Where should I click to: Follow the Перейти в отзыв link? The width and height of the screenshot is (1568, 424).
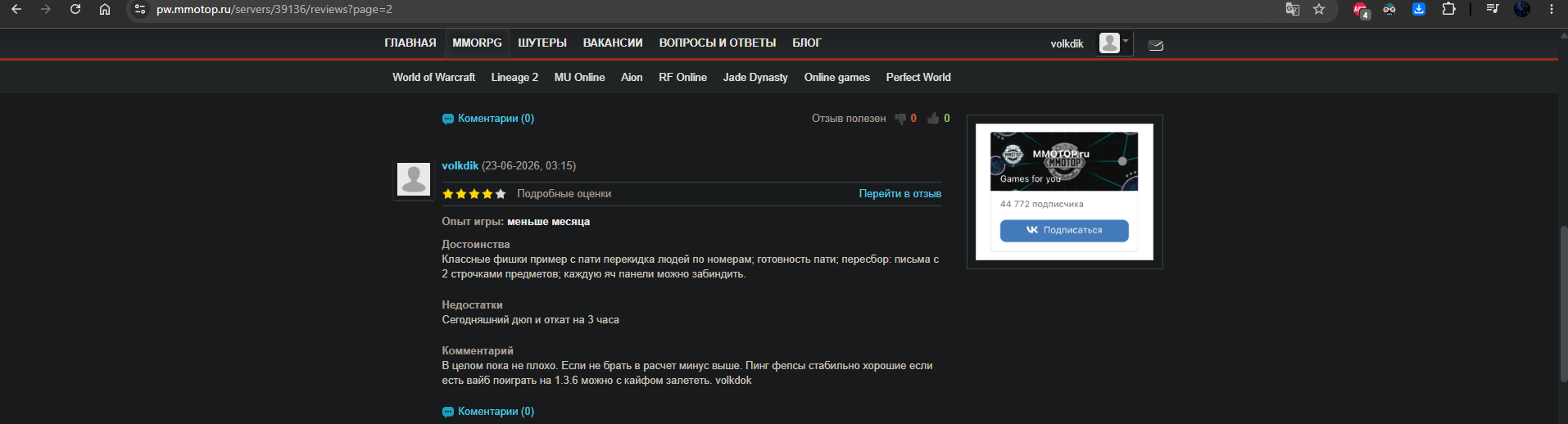900,194
